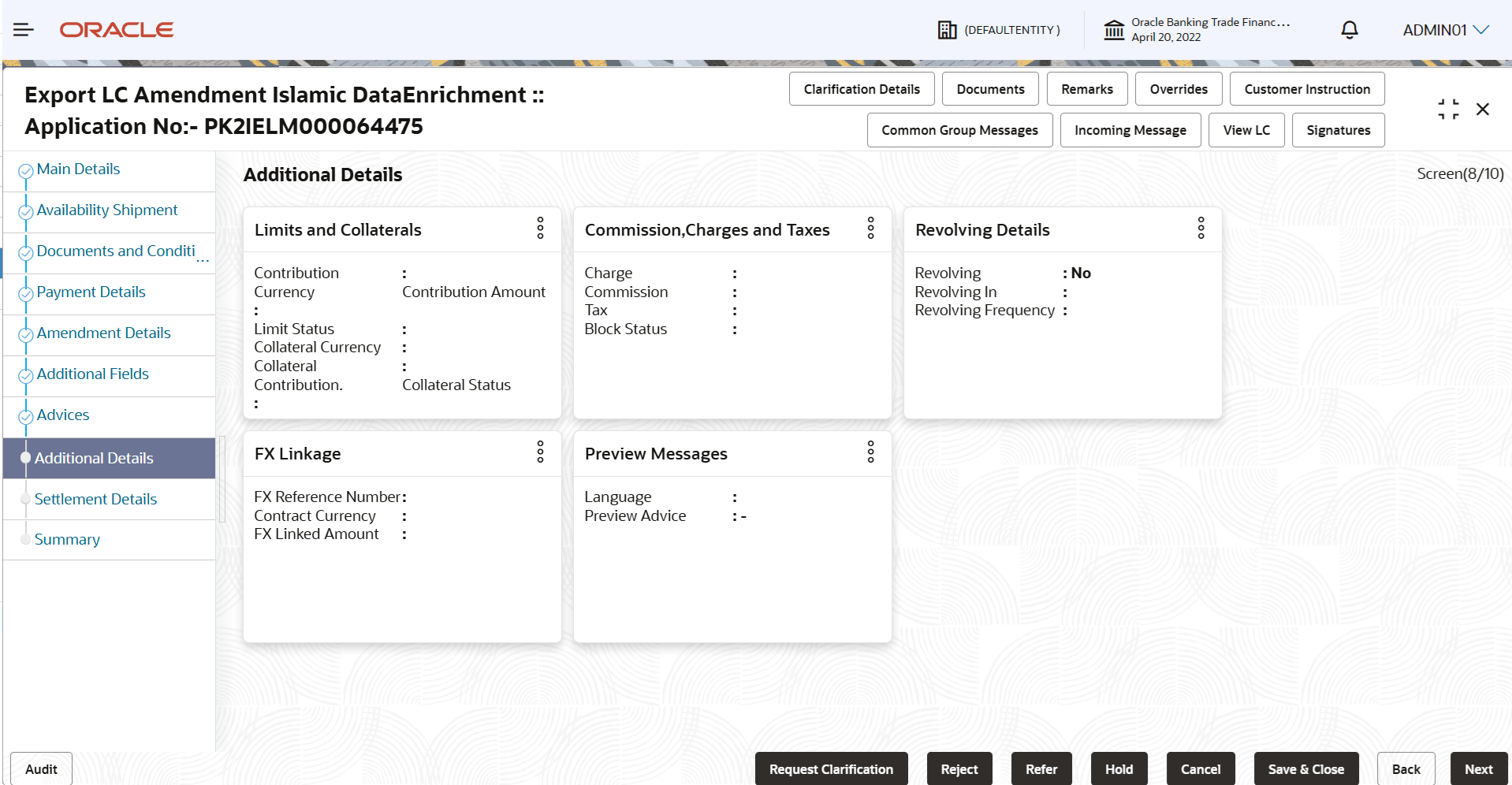The image size is (1512, 785).
Task: Click the Main Details step marker icon
Action: 26,170
